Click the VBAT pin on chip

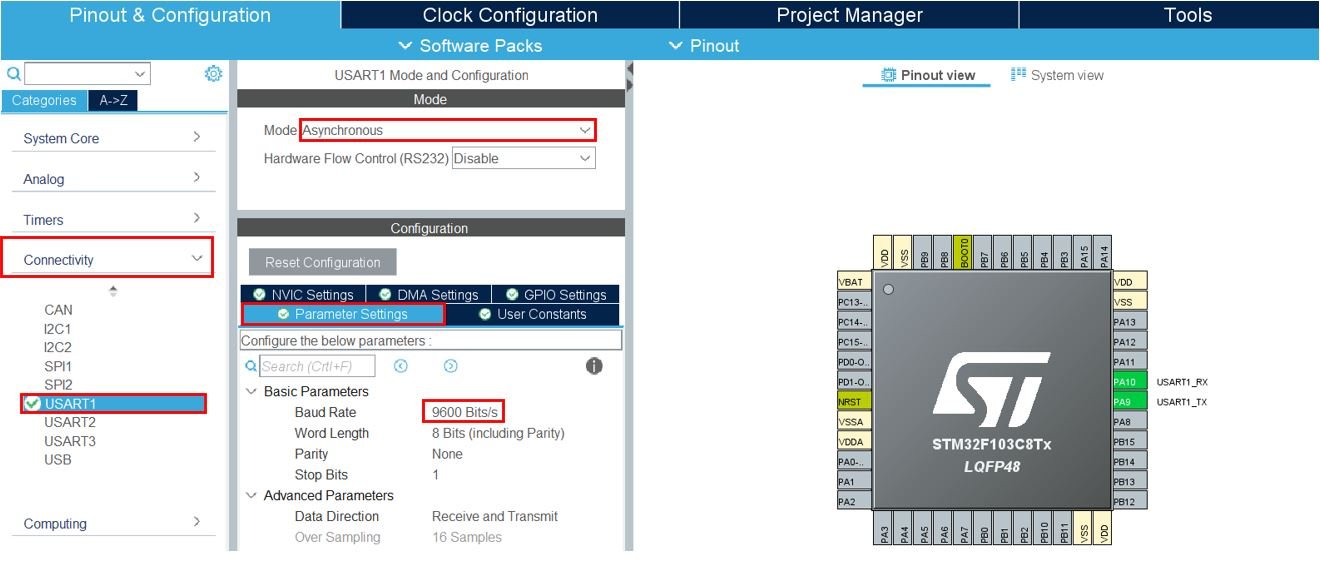pos(853,282)
